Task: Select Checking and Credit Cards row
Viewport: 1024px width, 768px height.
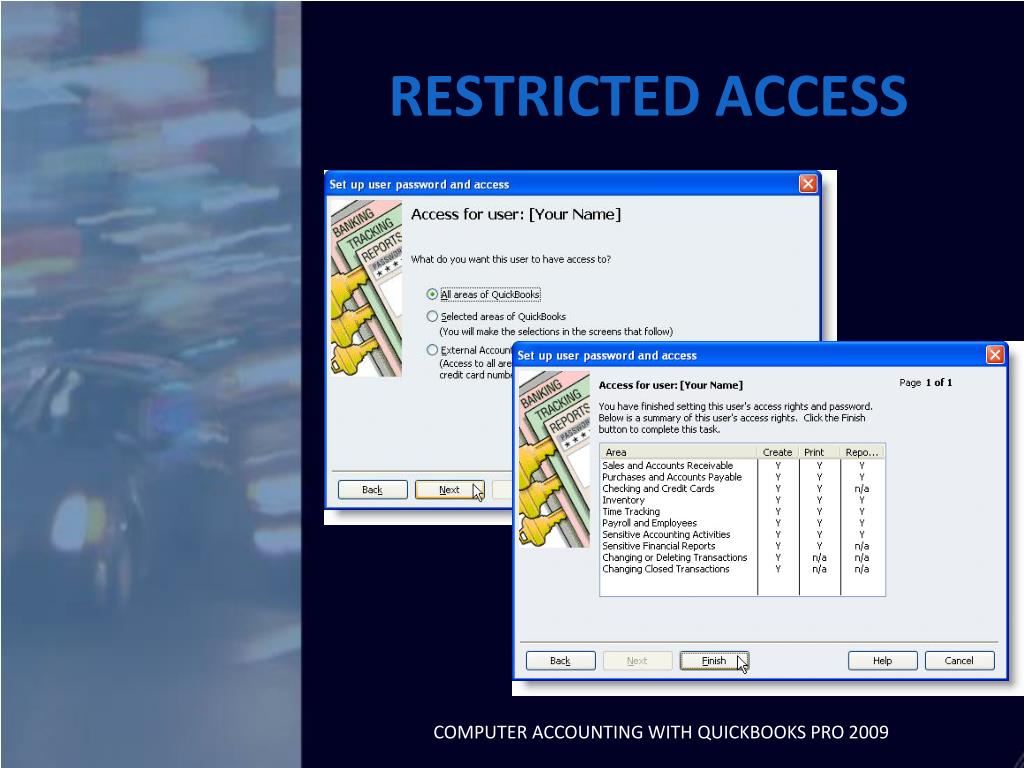Action: [743, 488]
